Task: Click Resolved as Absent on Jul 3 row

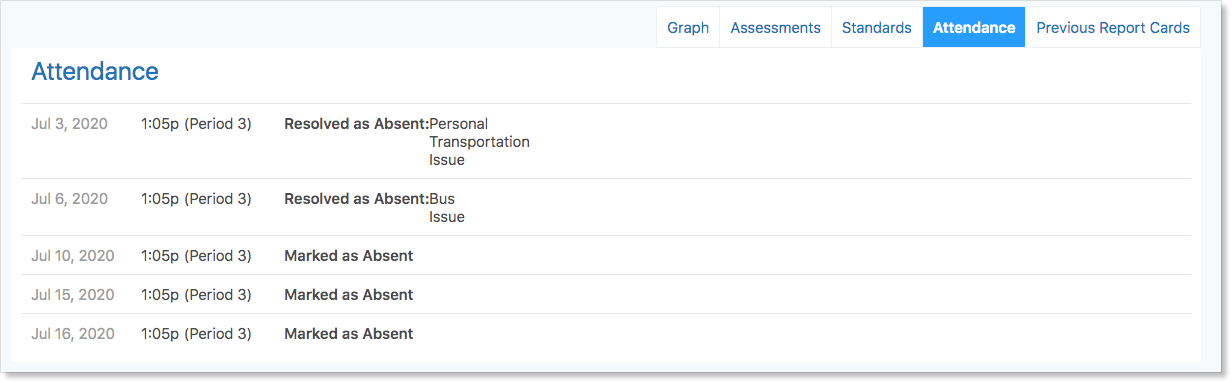Action: coord(356,124)
